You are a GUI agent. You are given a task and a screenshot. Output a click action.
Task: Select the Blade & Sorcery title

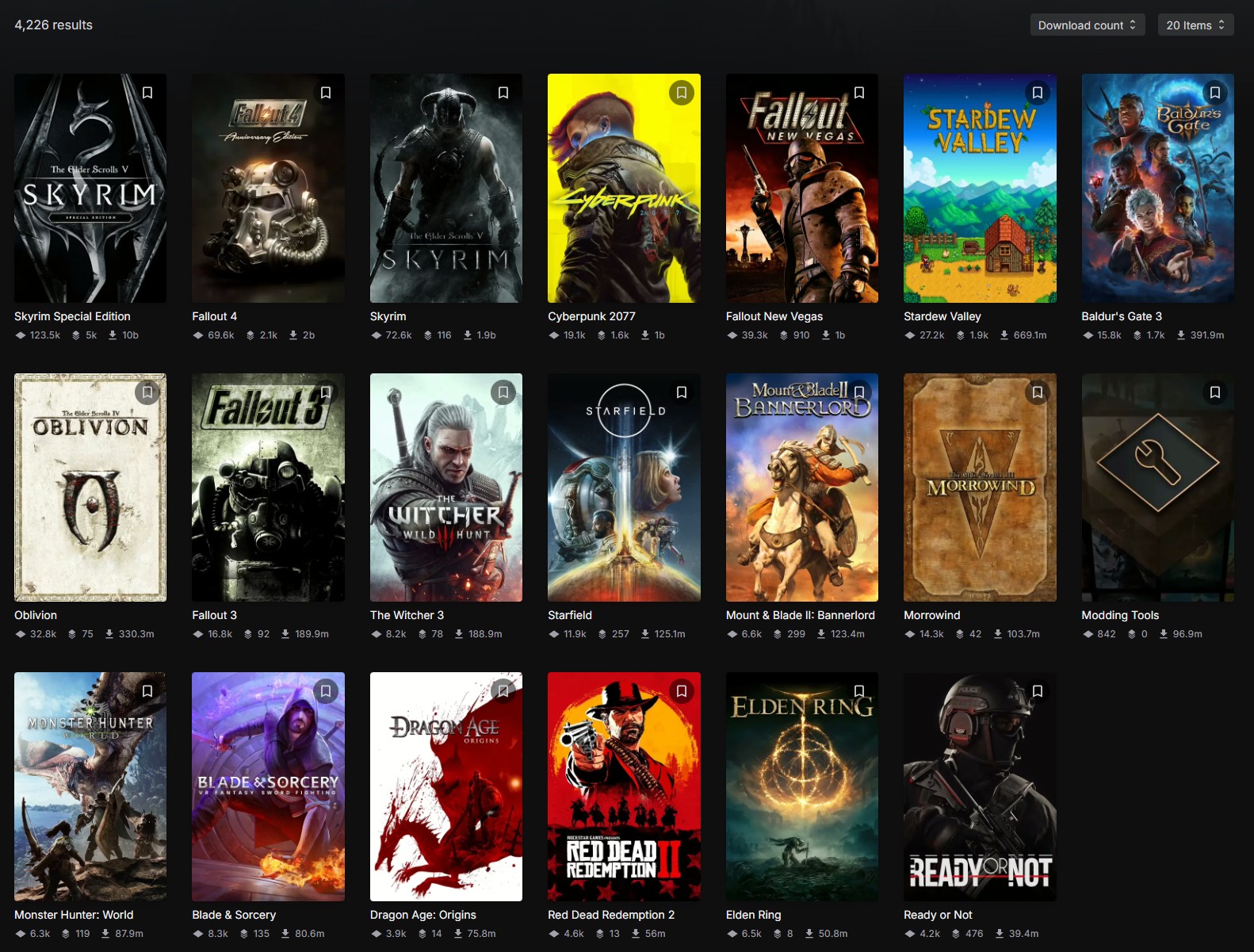point(234,915)
